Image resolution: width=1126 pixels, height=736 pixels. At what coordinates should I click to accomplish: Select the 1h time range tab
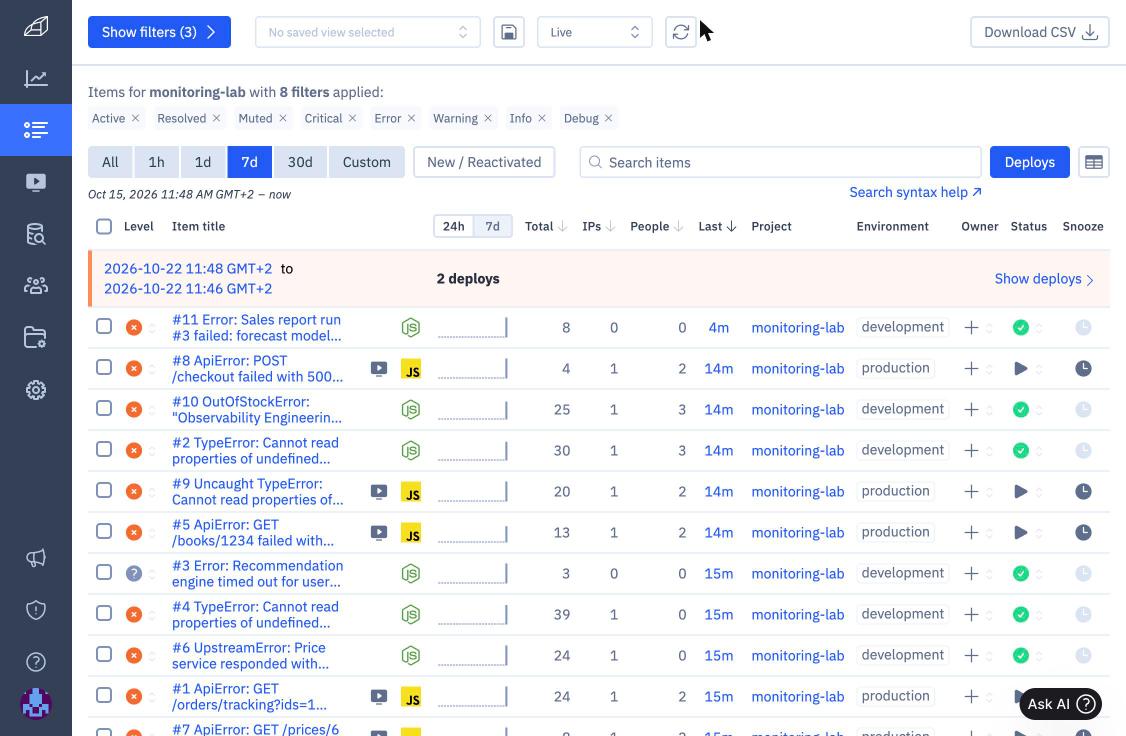(157, 162)
